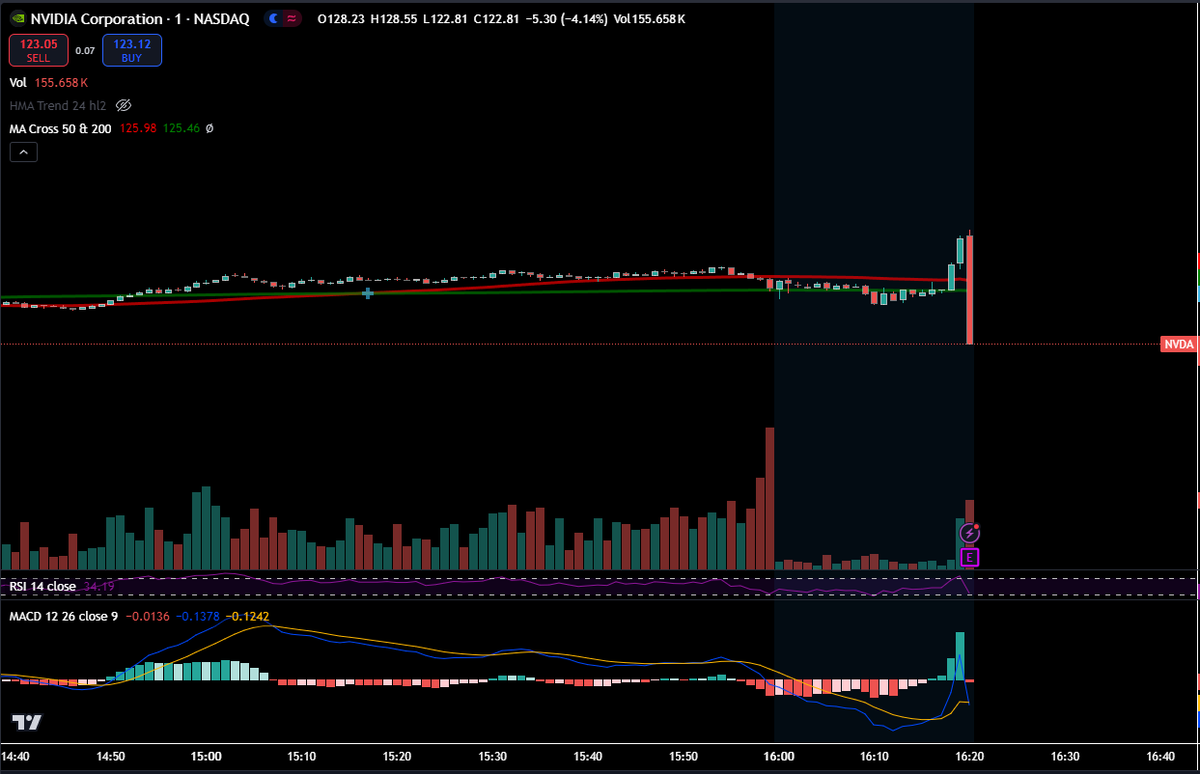Click the 15:00 label on time axis
Image resolution: width=1200 pixels, height=774 pixels.
[x=206, y=757]
